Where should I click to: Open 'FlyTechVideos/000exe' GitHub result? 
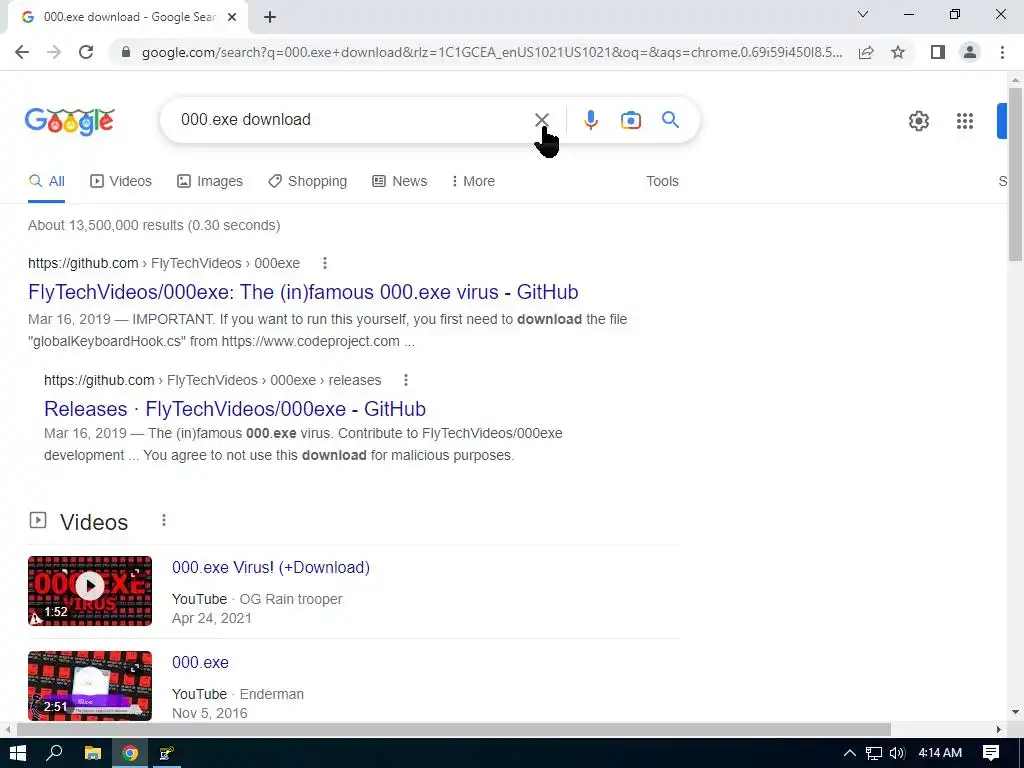[303, 292]
